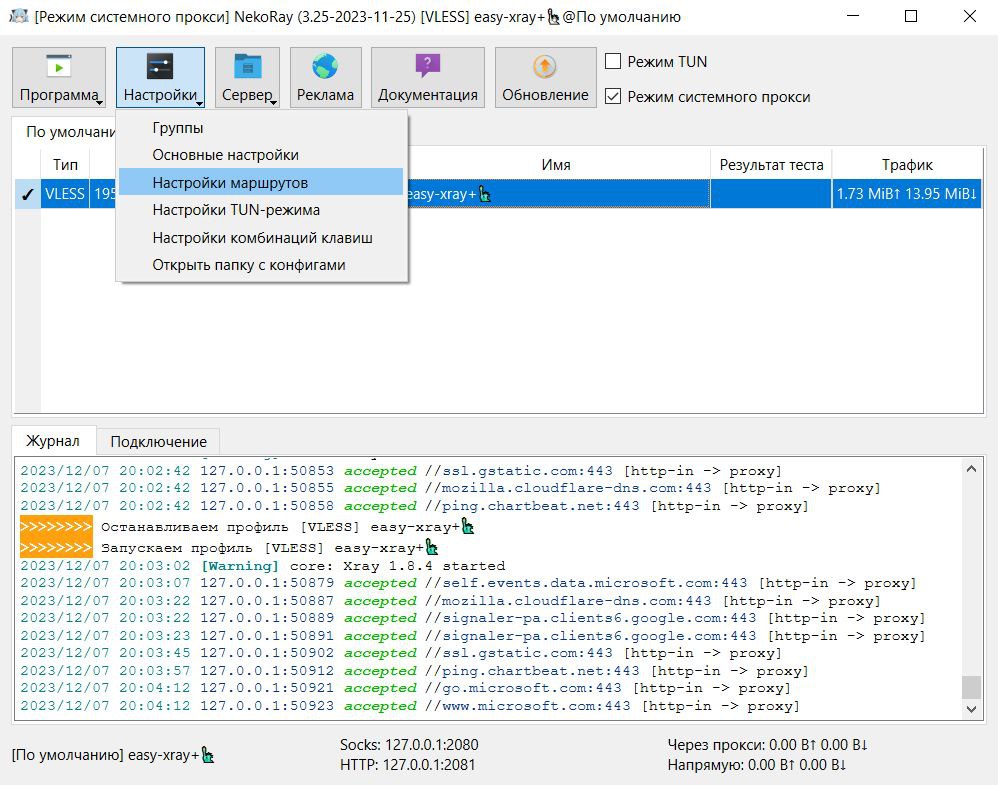Select Настройки маршрутов menu item

(x=230, y=183)
